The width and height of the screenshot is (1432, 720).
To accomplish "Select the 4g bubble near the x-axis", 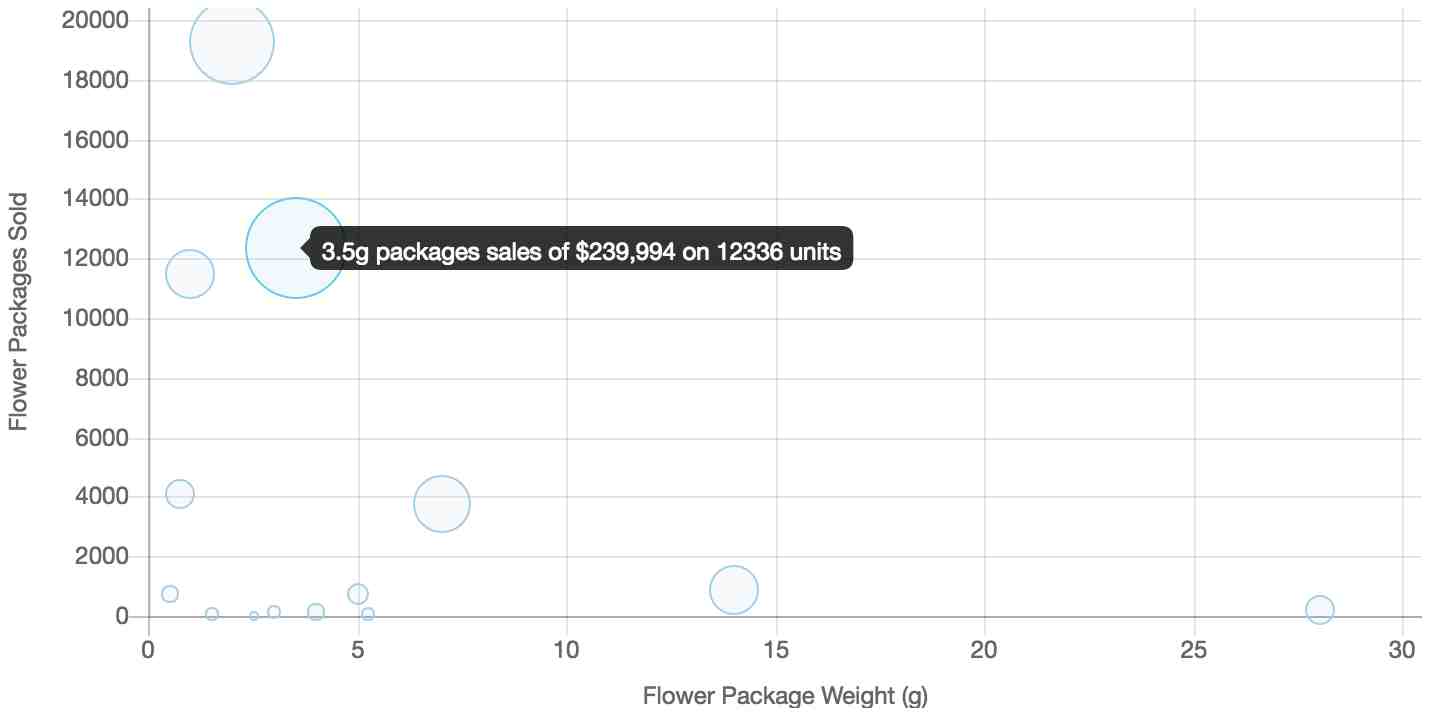I will 316,612.
